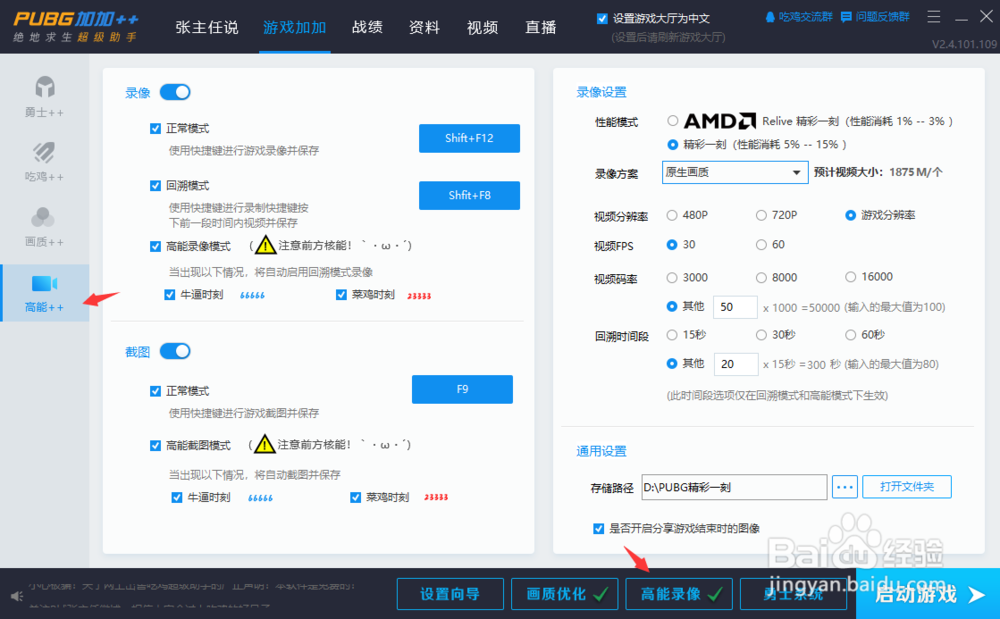The width and height of the screenshot is (1000, 619).
Task: Click the custom replay field showing 20
Action: (736, 364)
